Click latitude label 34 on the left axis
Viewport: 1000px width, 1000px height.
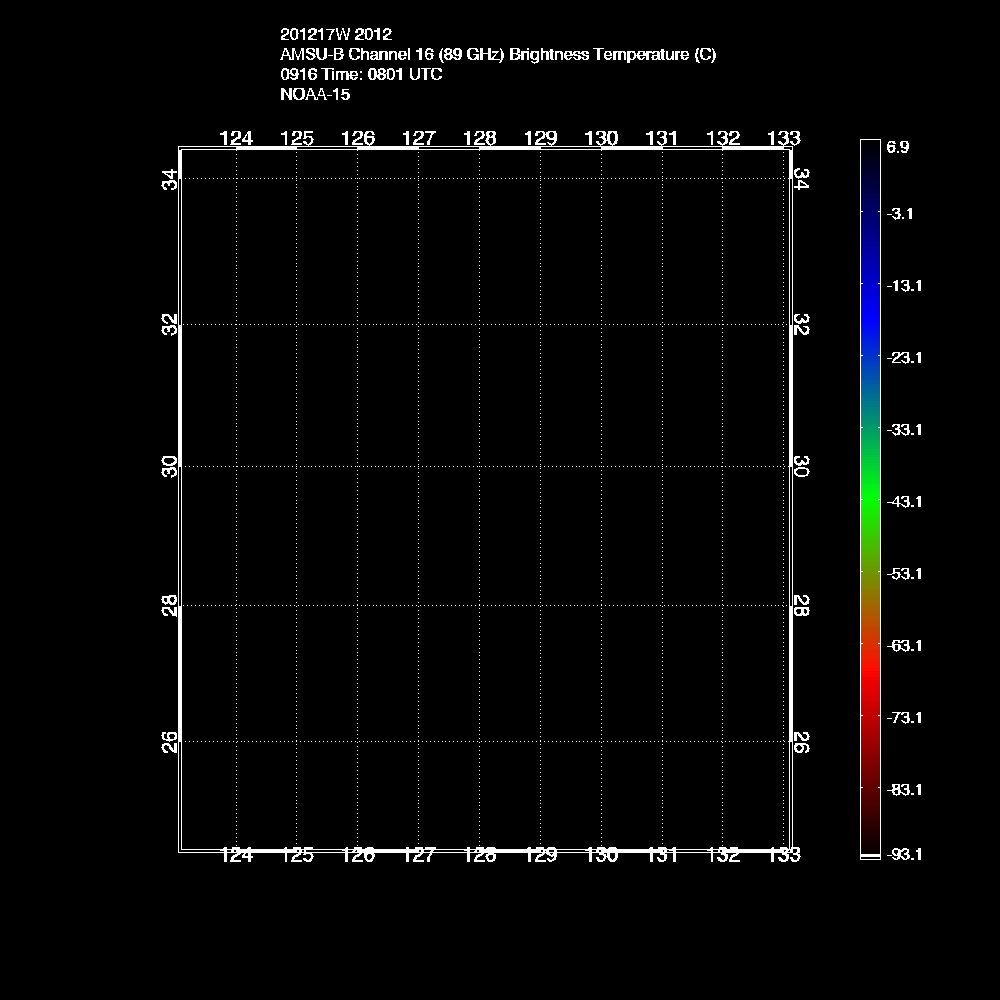tap(171, 180)
